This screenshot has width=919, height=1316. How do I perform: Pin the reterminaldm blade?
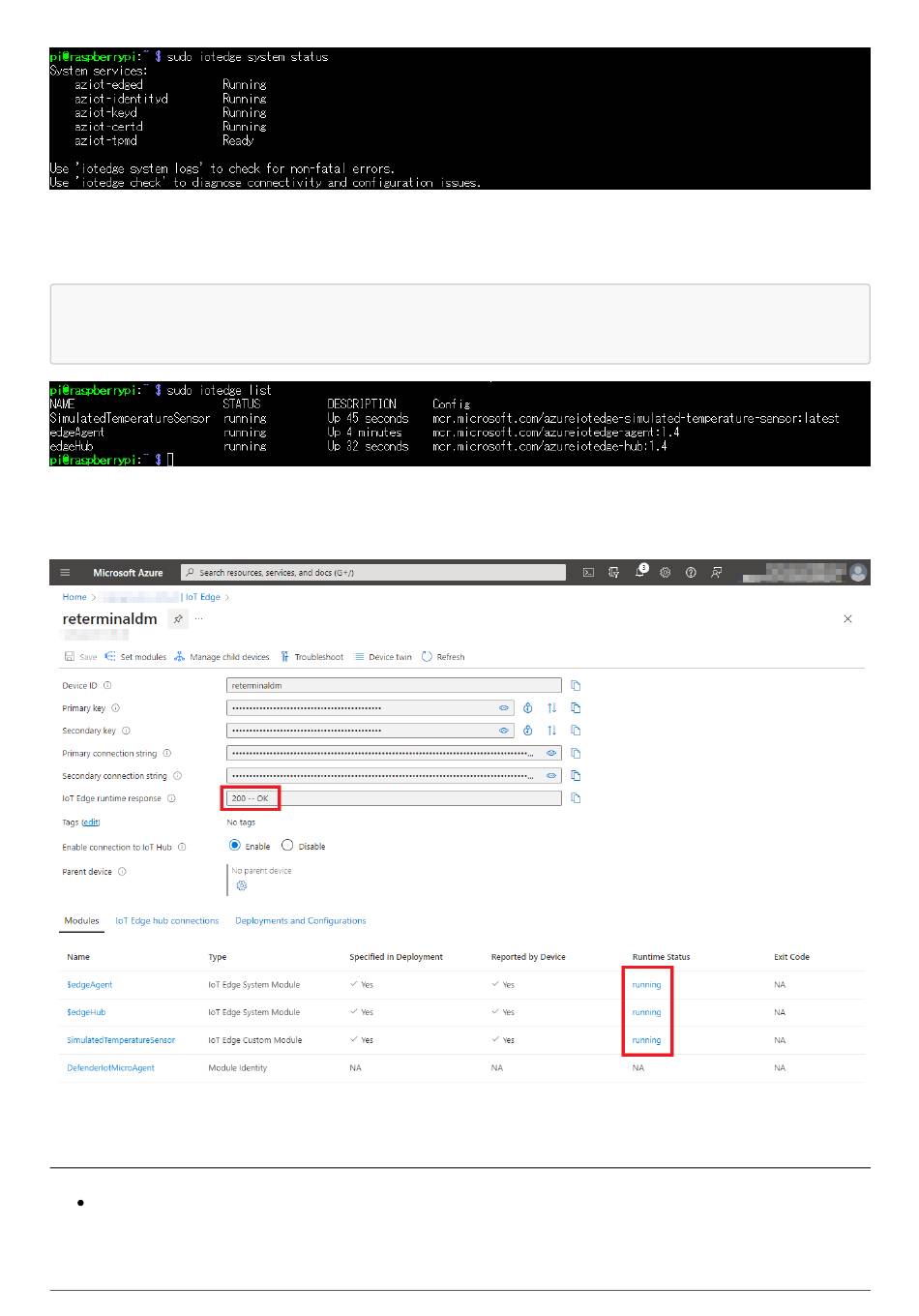pyautogui.click(x=178, y=618)
